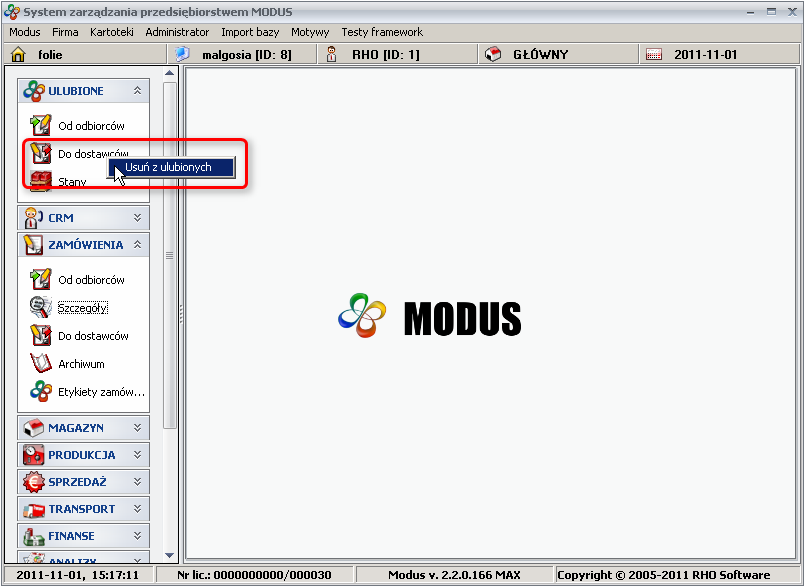Click the warehouse icon beside GŁÓWNY
Screen dimensions: 805x587
tap(493, 54)
